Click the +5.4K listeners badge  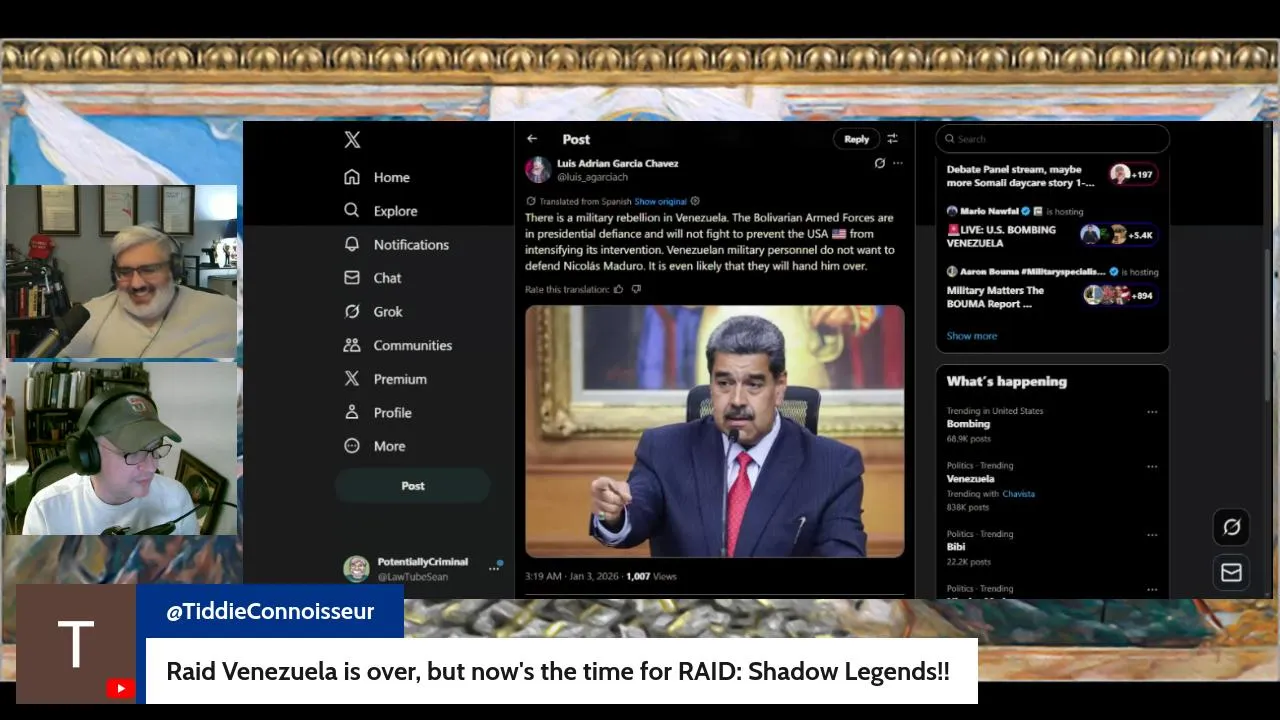coord(1118,235)
